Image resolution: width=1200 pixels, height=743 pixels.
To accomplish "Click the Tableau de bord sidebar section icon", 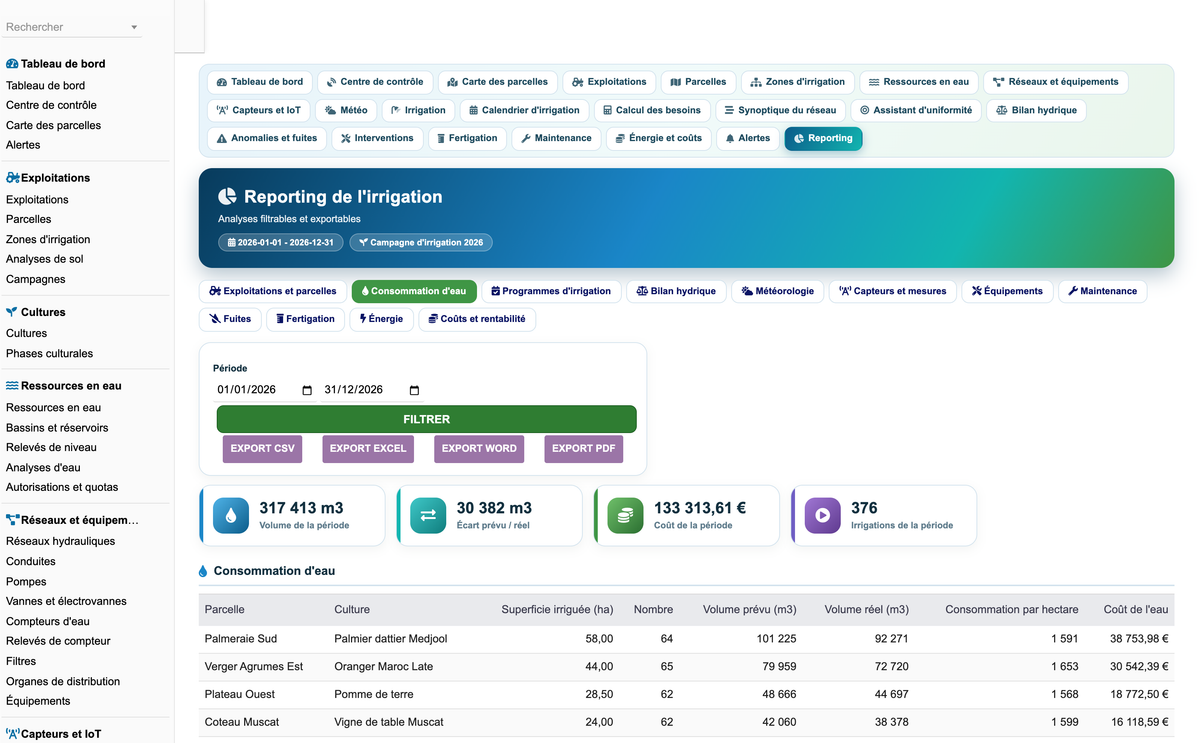I will point(12,63).
